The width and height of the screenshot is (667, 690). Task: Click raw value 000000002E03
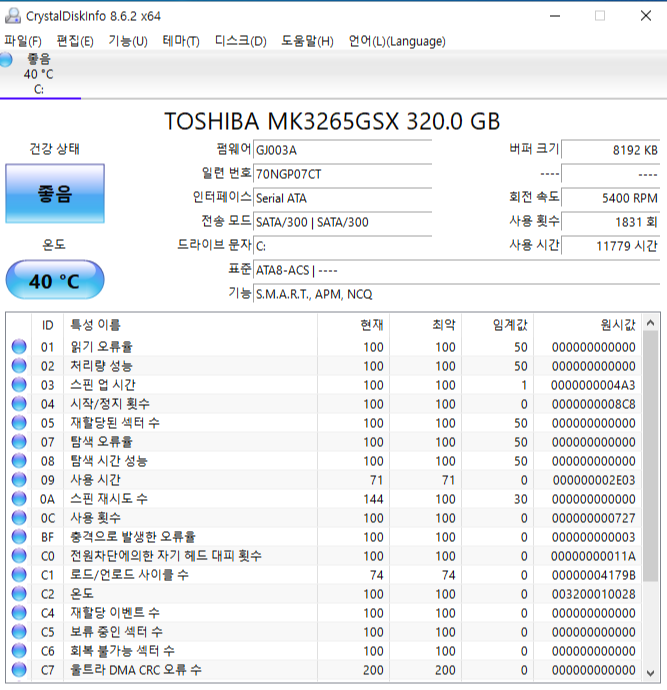coord(593,480)
